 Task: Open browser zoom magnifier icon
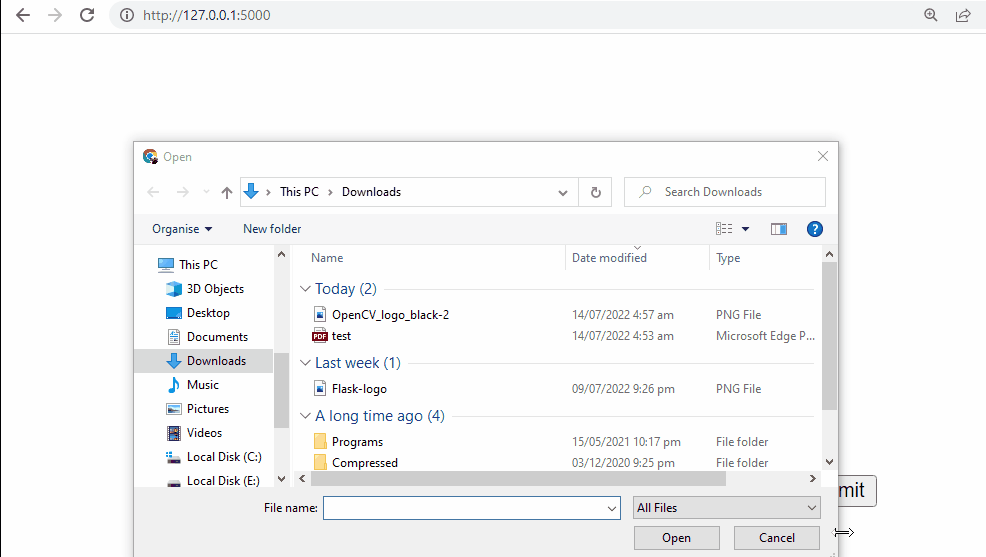pyautogui.click(x=931, y=15)
